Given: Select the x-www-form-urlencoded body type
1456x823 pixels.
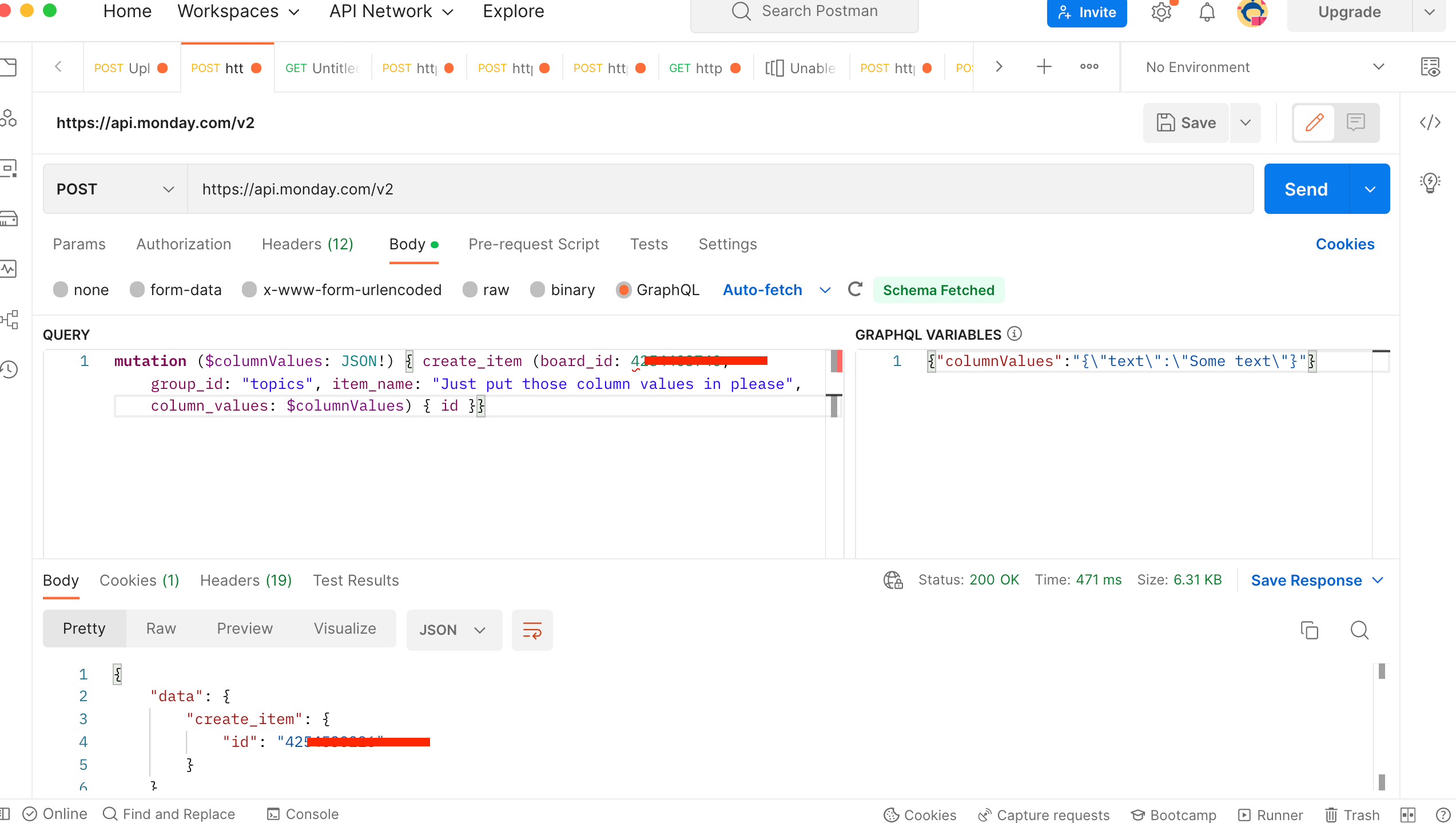Looking at the screenshot, I should [x=249, y=289].
